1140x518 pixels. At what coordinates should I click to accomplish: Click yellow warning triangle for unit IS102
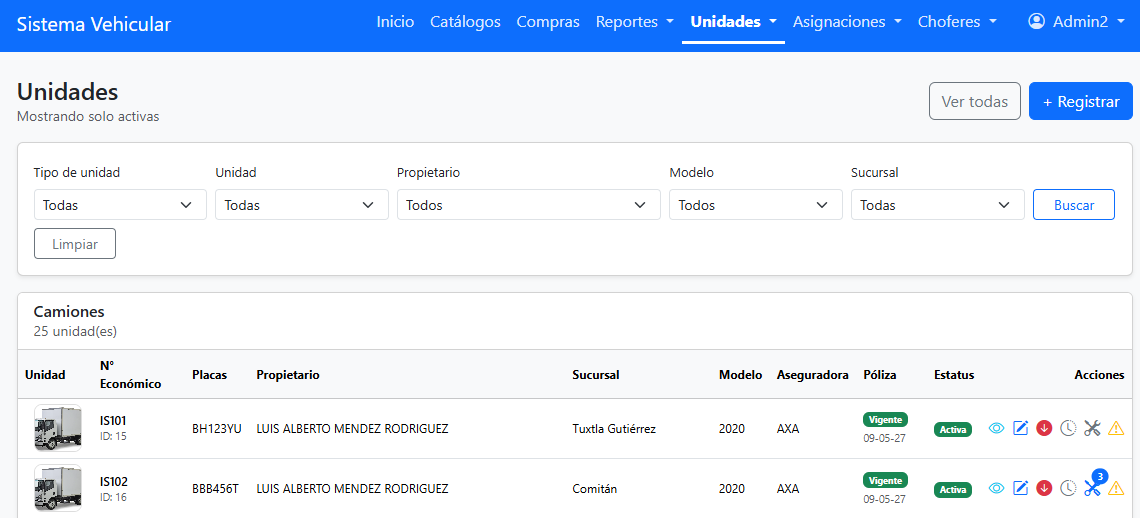tap(1116, 488)
